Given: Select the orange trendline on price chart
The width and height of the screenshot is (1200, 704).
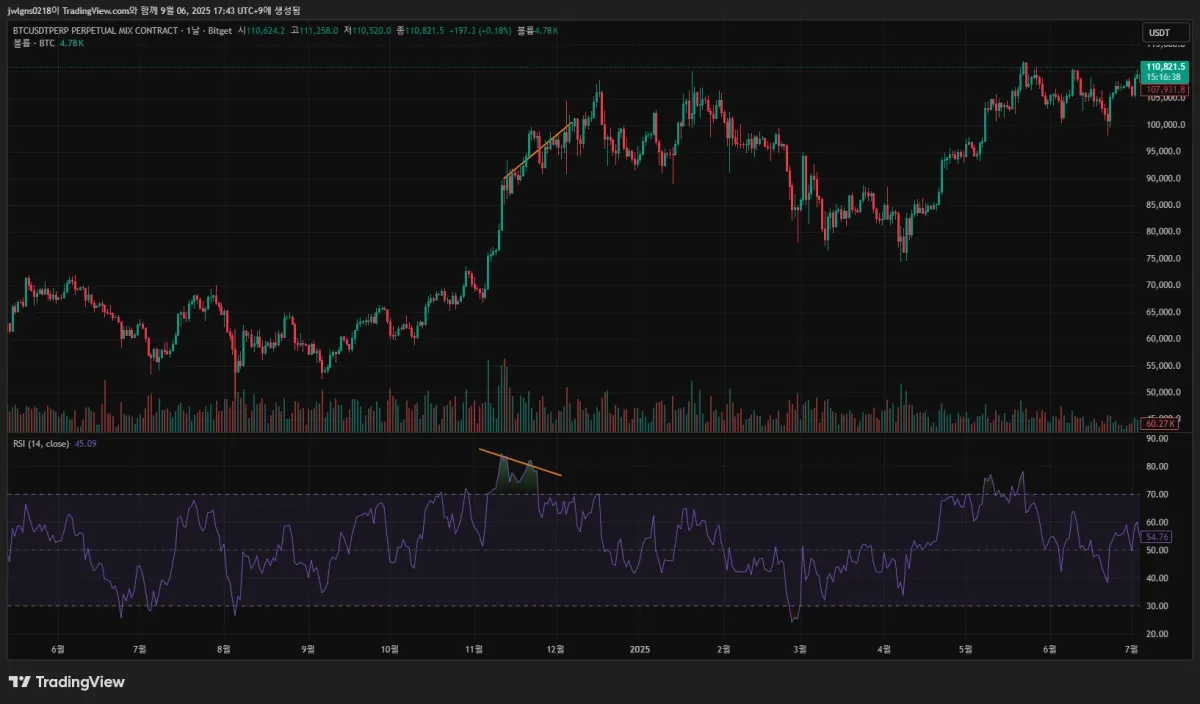Looking at the screenshot, I should click(x=537, y=152).
